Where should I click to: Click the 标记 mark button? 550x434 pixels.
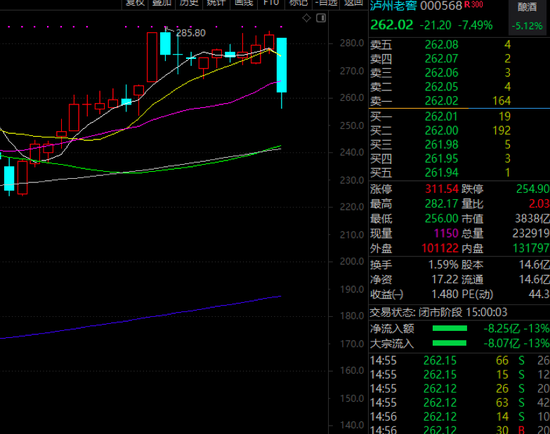pyautogui.click(x=298, y=3)
